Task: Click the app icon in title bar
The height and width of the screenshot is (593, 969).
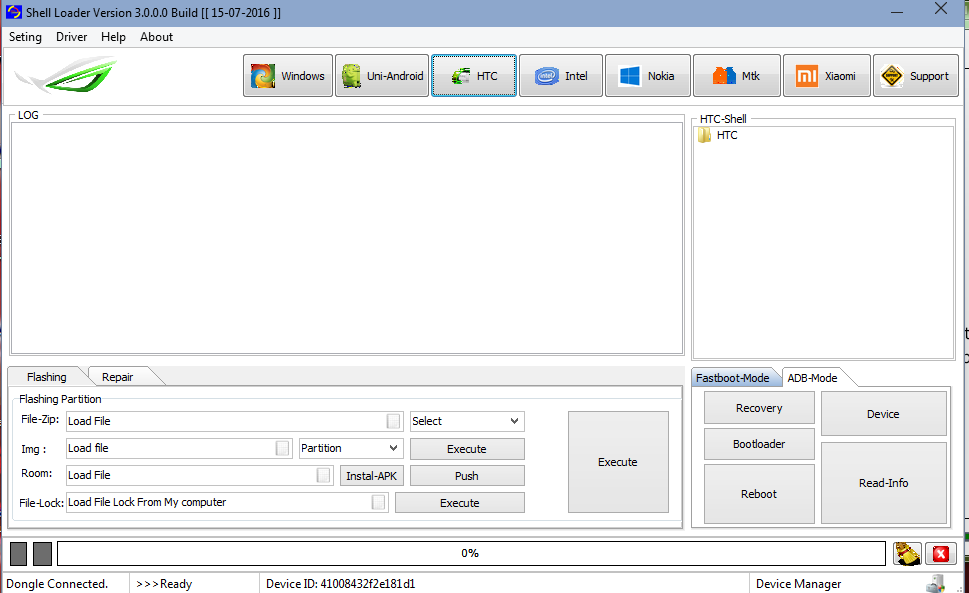Action: 14,12
